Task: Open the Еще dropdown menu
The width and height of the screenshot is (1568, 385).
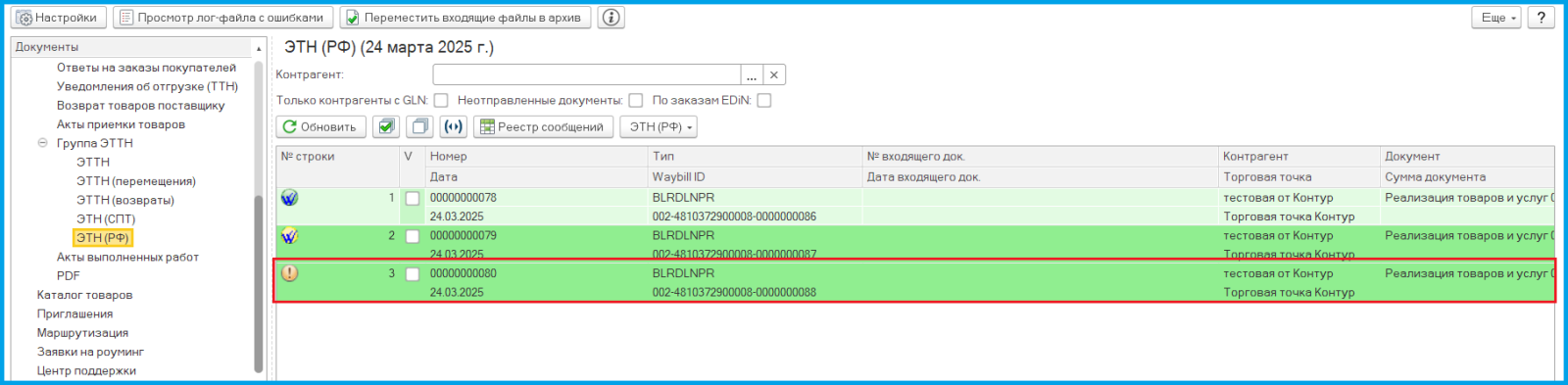Action: (1496, 18)
